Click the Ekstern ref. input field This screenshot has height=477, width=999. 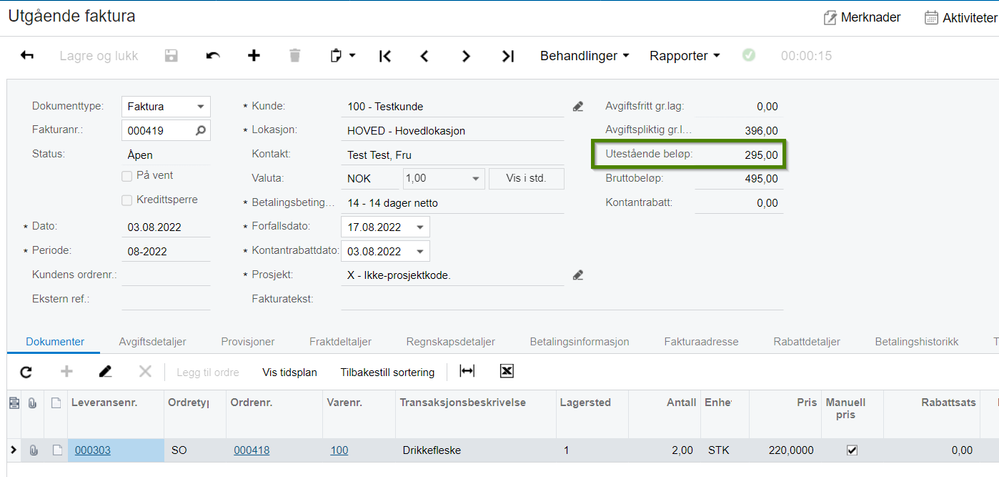point(166,299)
